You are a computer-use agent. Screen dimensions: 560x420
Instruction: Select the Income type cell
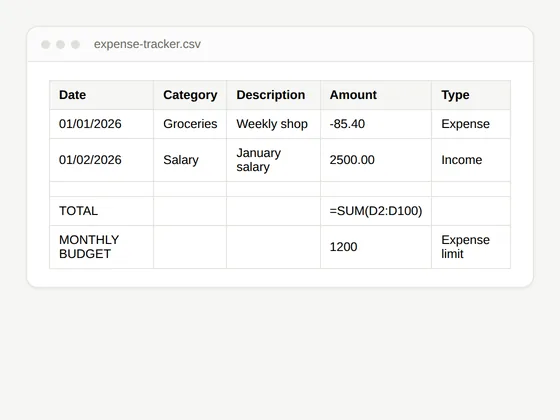471,160
